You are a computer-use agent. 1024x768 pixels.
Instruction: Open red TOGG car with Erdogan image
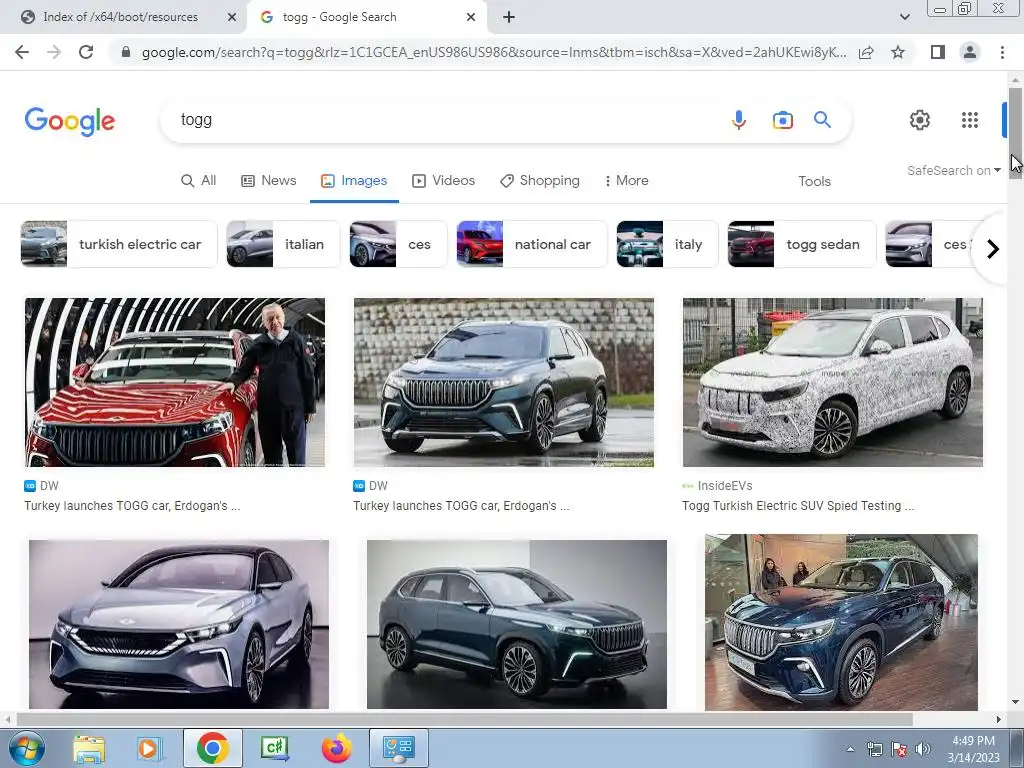pyautogui.click(x=175, y=383)
